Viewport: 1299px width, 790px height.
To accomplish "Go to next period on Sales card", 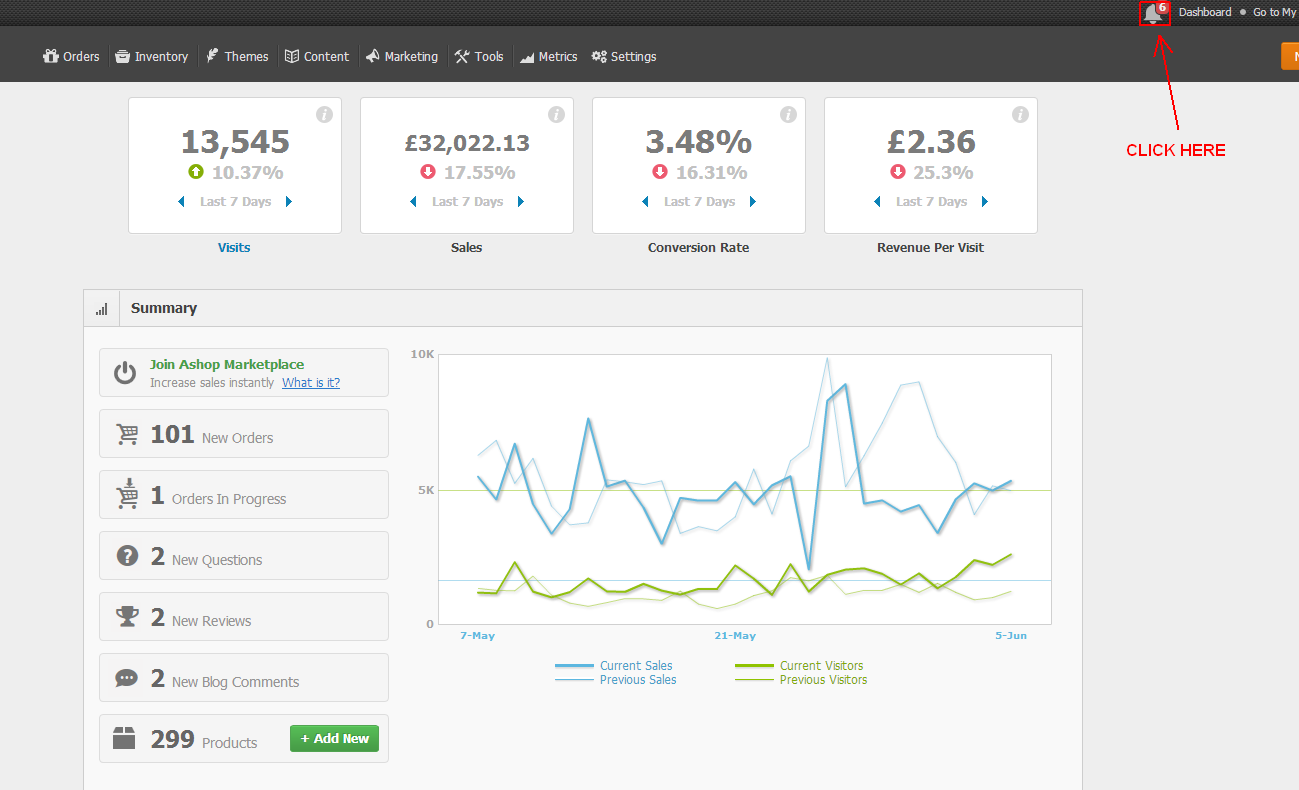I will 521,201.
